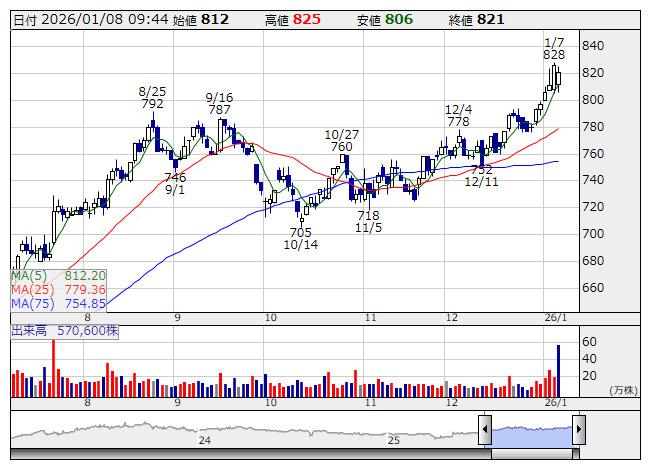653x470 pixels.
Task: Click the 安値 806 low price value
Action: 385,20
